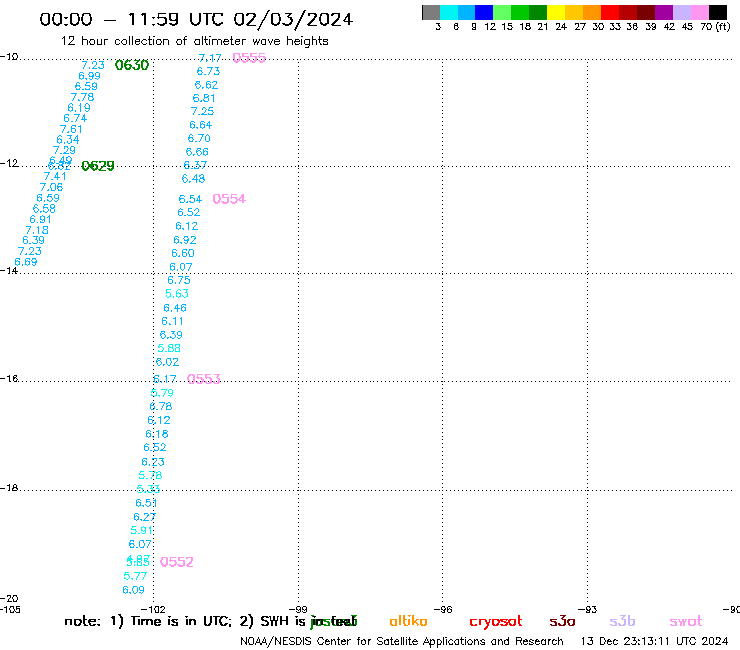This screenshot has height=650, width=740.
Task: Click the wave height value 6.73
Action: (x=208, y=71)
